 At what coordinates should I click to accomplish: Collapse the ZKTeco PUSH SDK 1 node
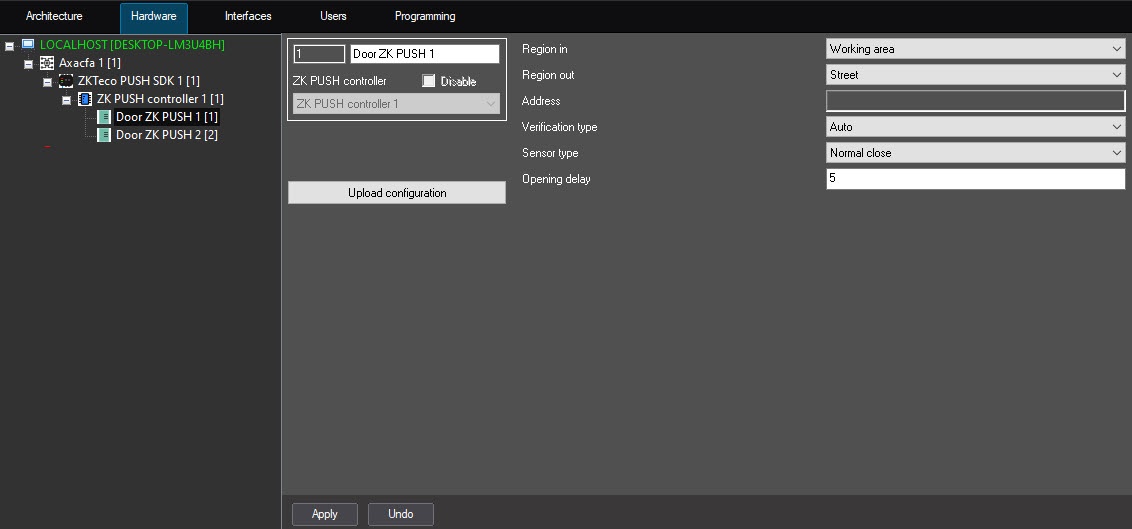coord(47,82)
